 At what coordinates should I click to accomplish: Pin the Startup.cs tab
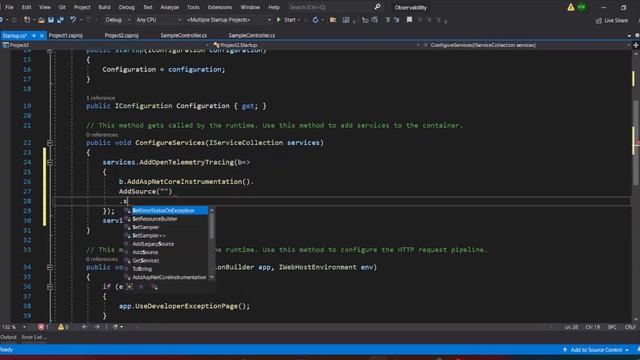34,36
